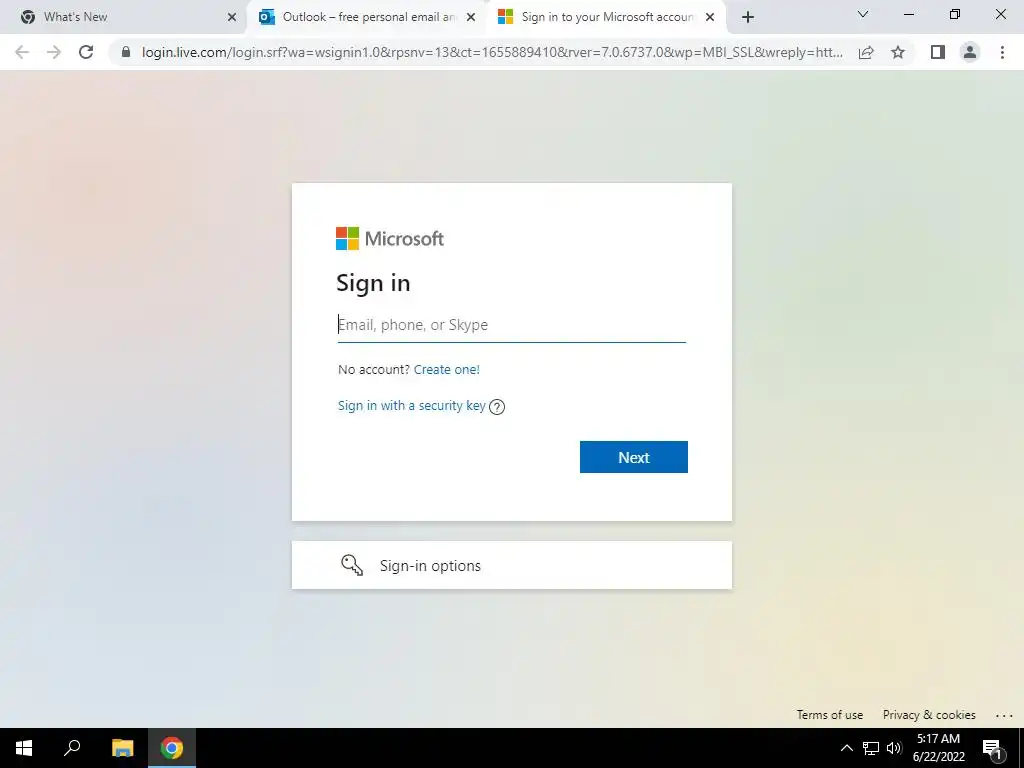This screenshot has width=1024, height=768.
Task: Click the key icon beside Sign-in options
Action: pos(352,565)
